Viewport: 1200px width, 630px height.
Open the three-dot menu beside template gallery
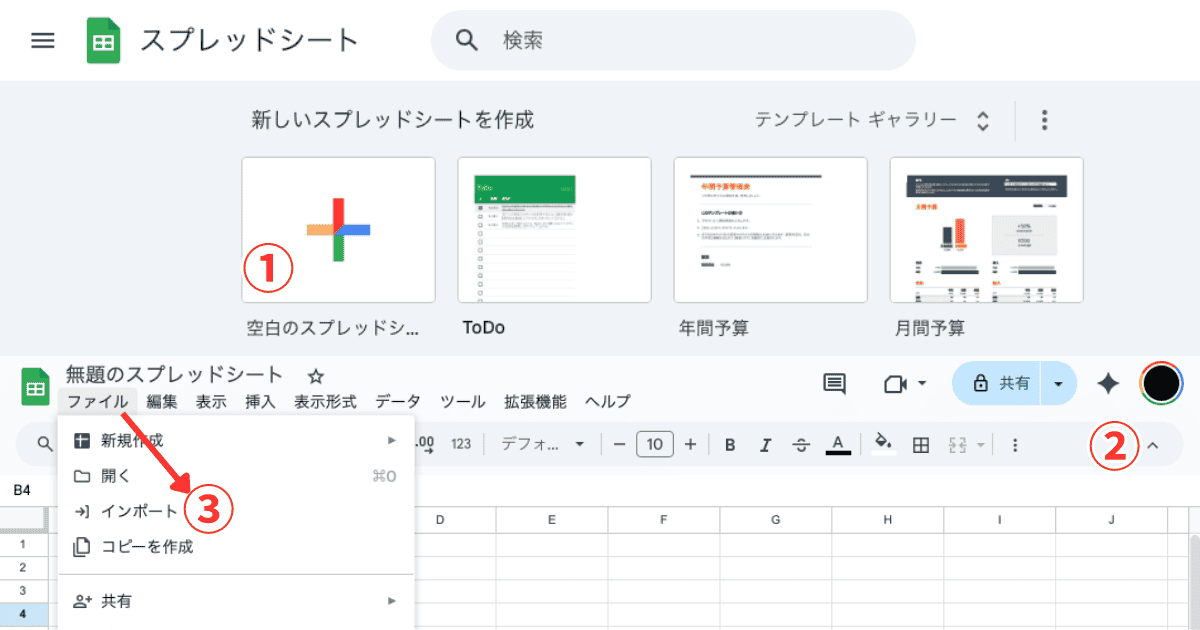coord(1044,120)
